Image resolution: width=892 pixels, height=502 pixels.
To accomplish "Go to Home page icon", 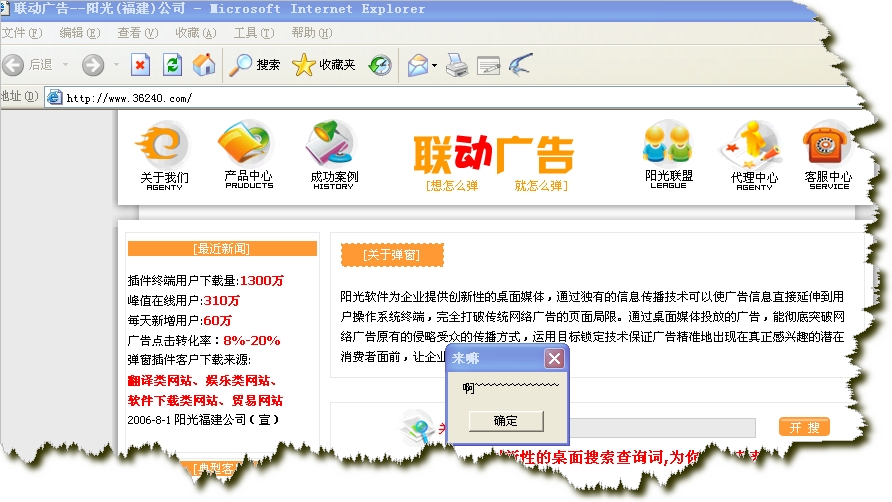I will point(204,65).
